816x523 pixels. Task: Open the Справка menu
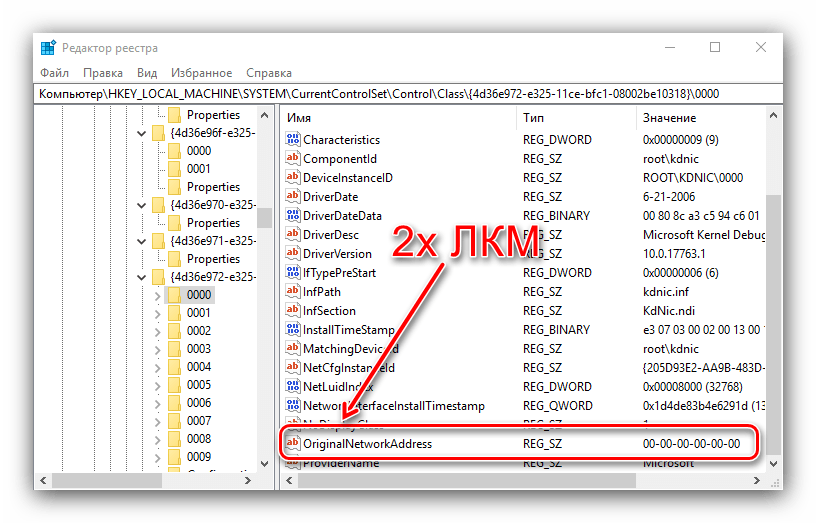point(268,73)
